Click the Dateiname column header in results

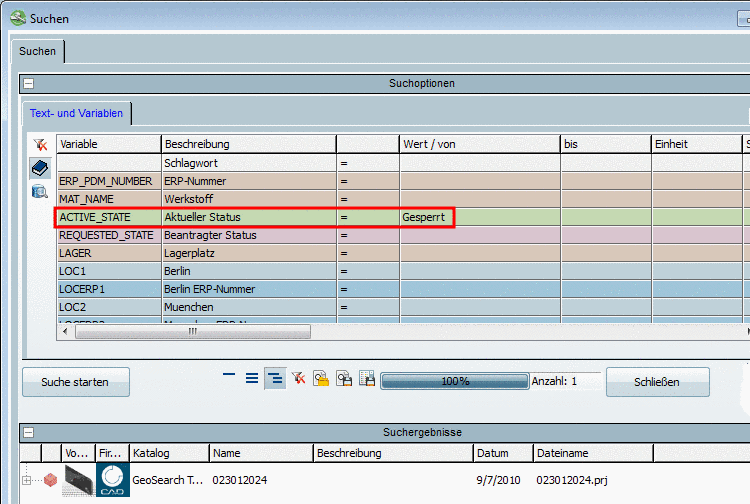[593, 453]
